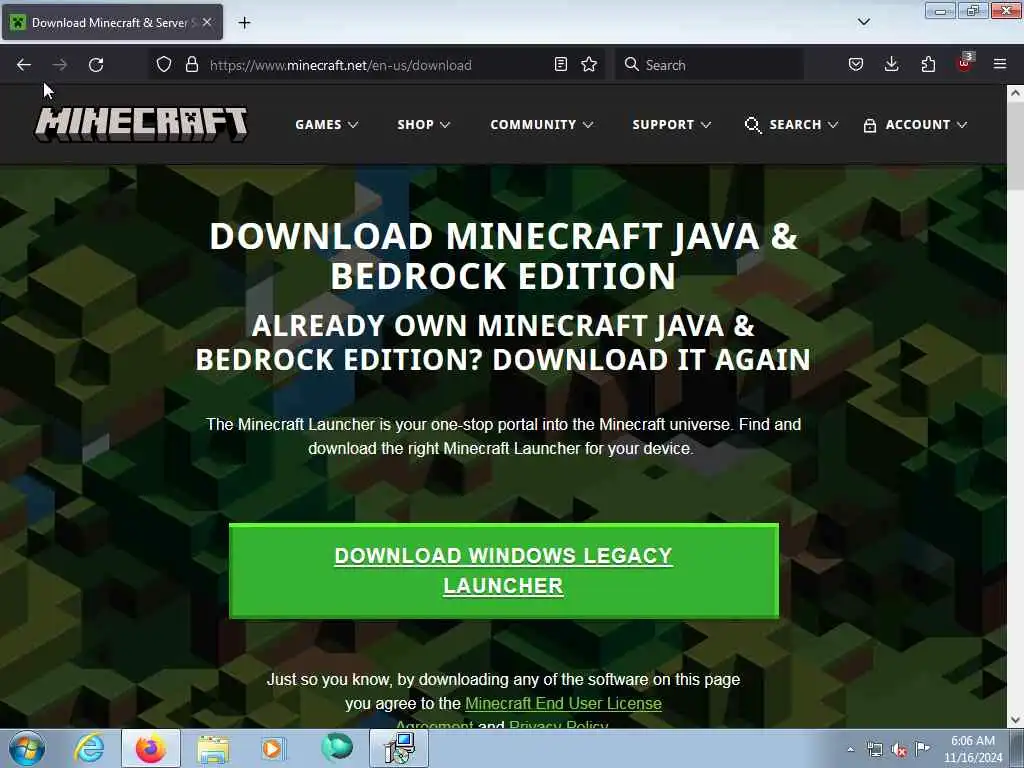Expand the list all tabs chevron
The height and width of the screenshot is (768, 1024).
(x=863, y=22)
